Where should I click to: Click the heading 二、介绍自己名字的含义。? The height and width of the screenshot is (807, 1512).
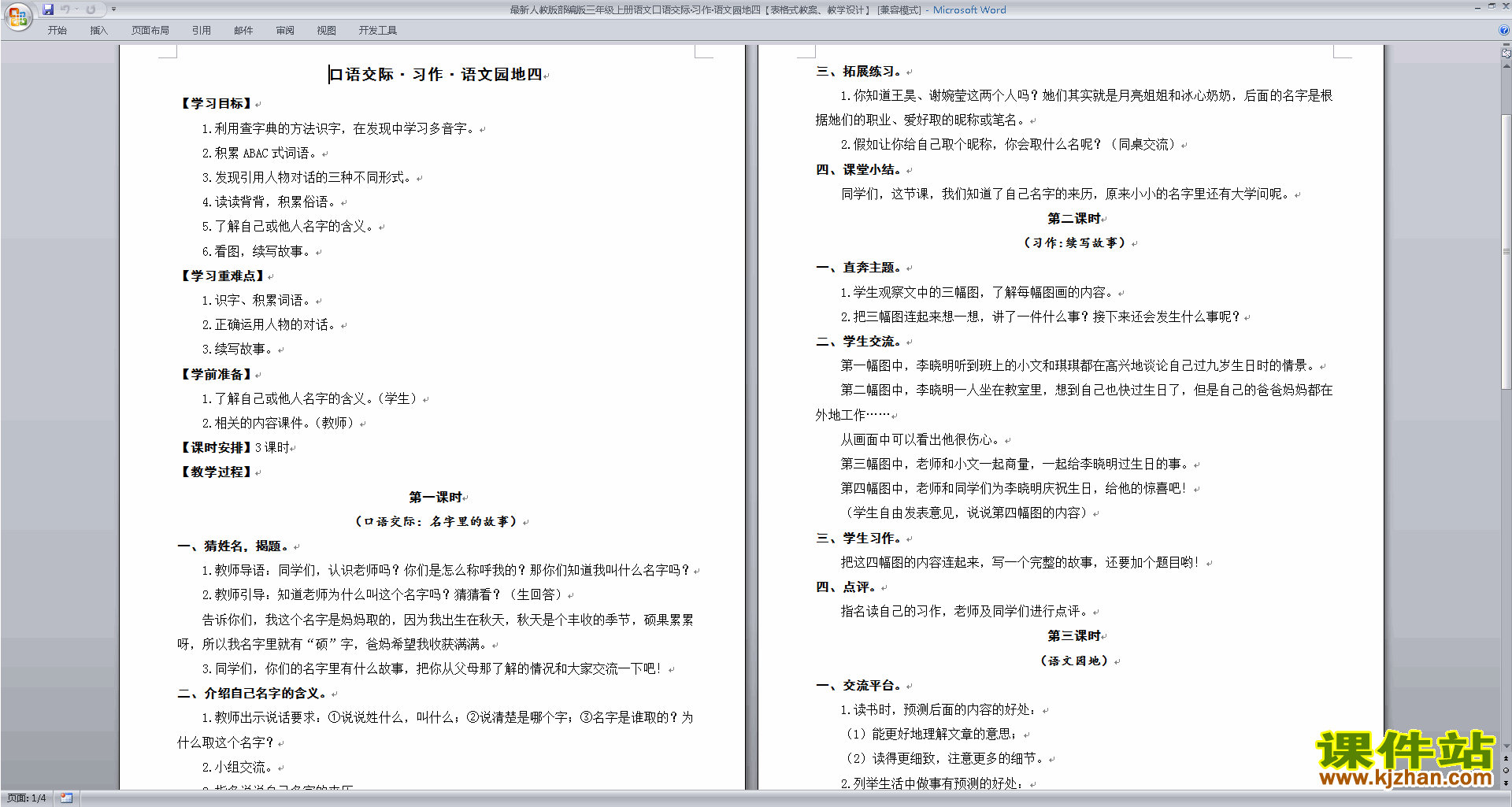click(x=252, y=694)
